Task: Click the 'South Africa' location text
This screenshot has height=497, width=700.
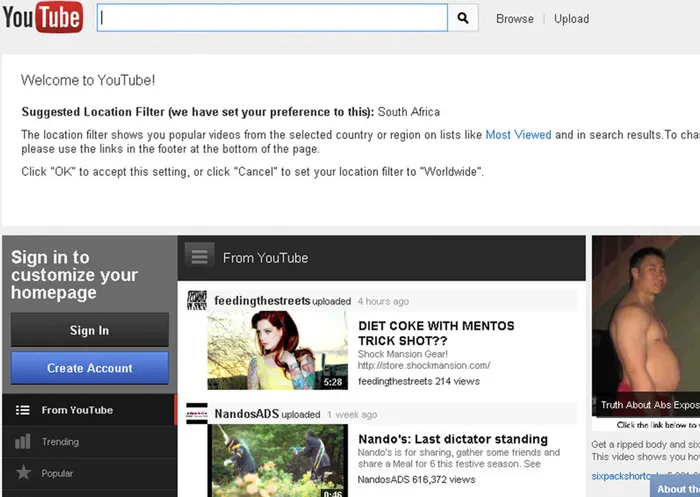Action: [408, 112]
